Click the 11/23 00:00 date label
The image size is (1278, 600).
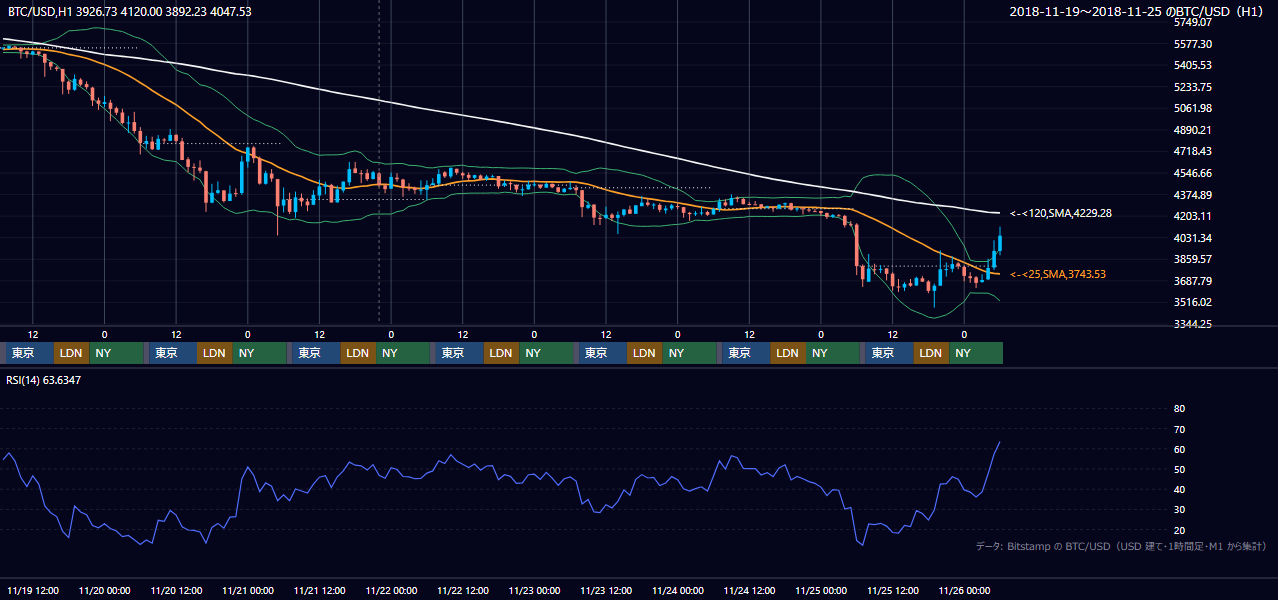535,591
